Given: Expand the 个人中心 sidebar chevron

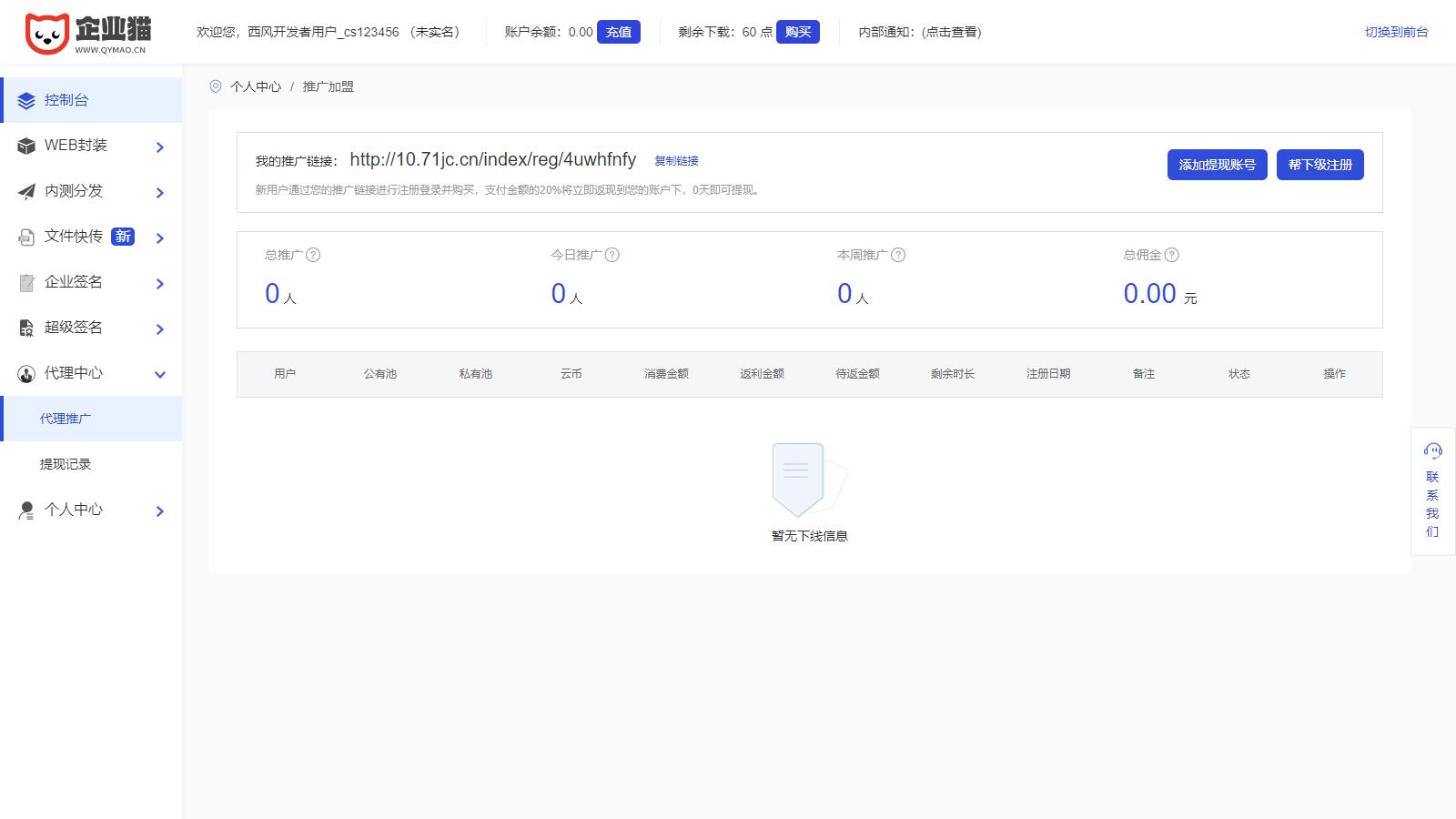Looking at the screenshot, I should click(x=160, y=511).
